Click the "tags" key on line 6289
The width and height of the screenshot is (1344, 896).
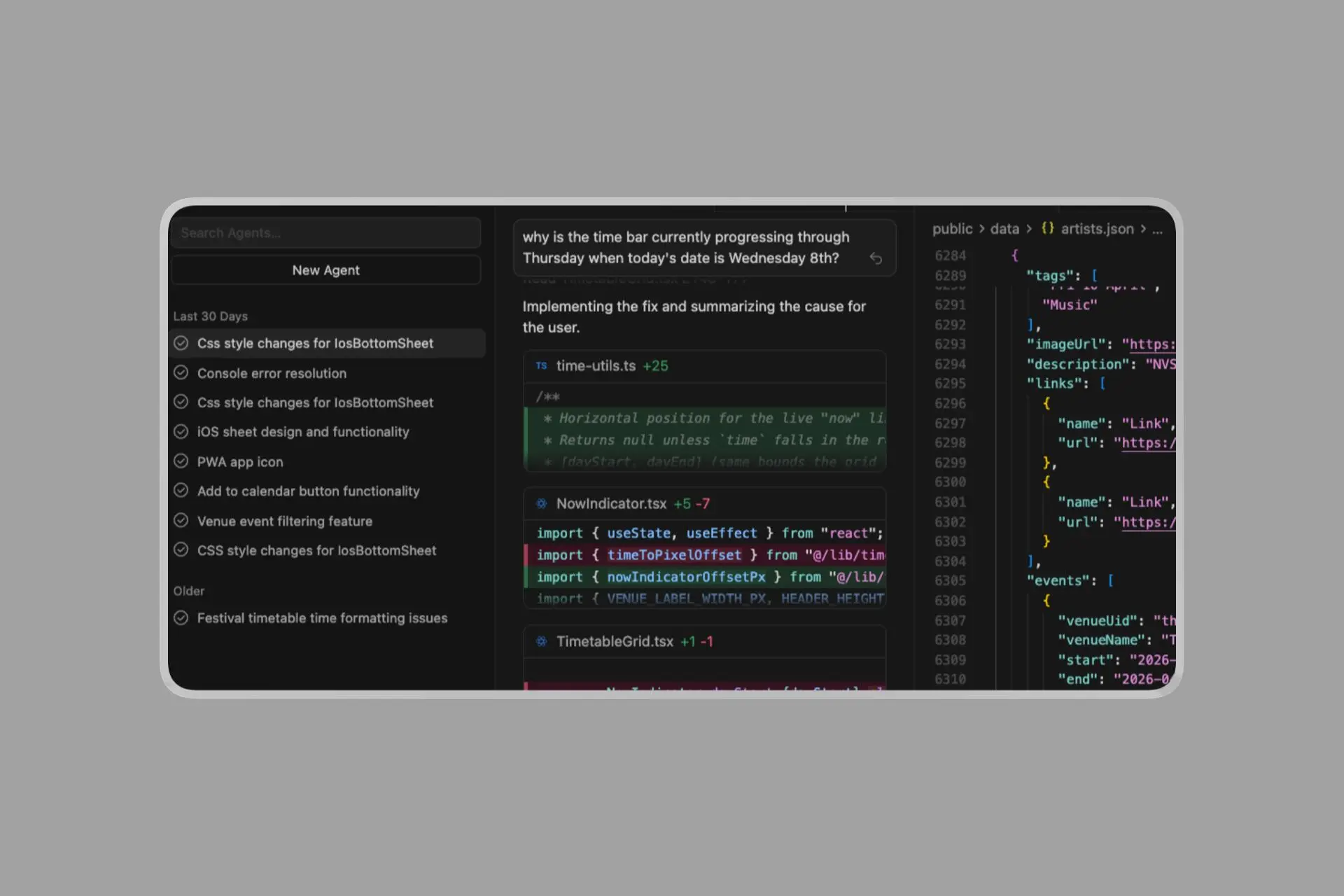point(1052,276)
